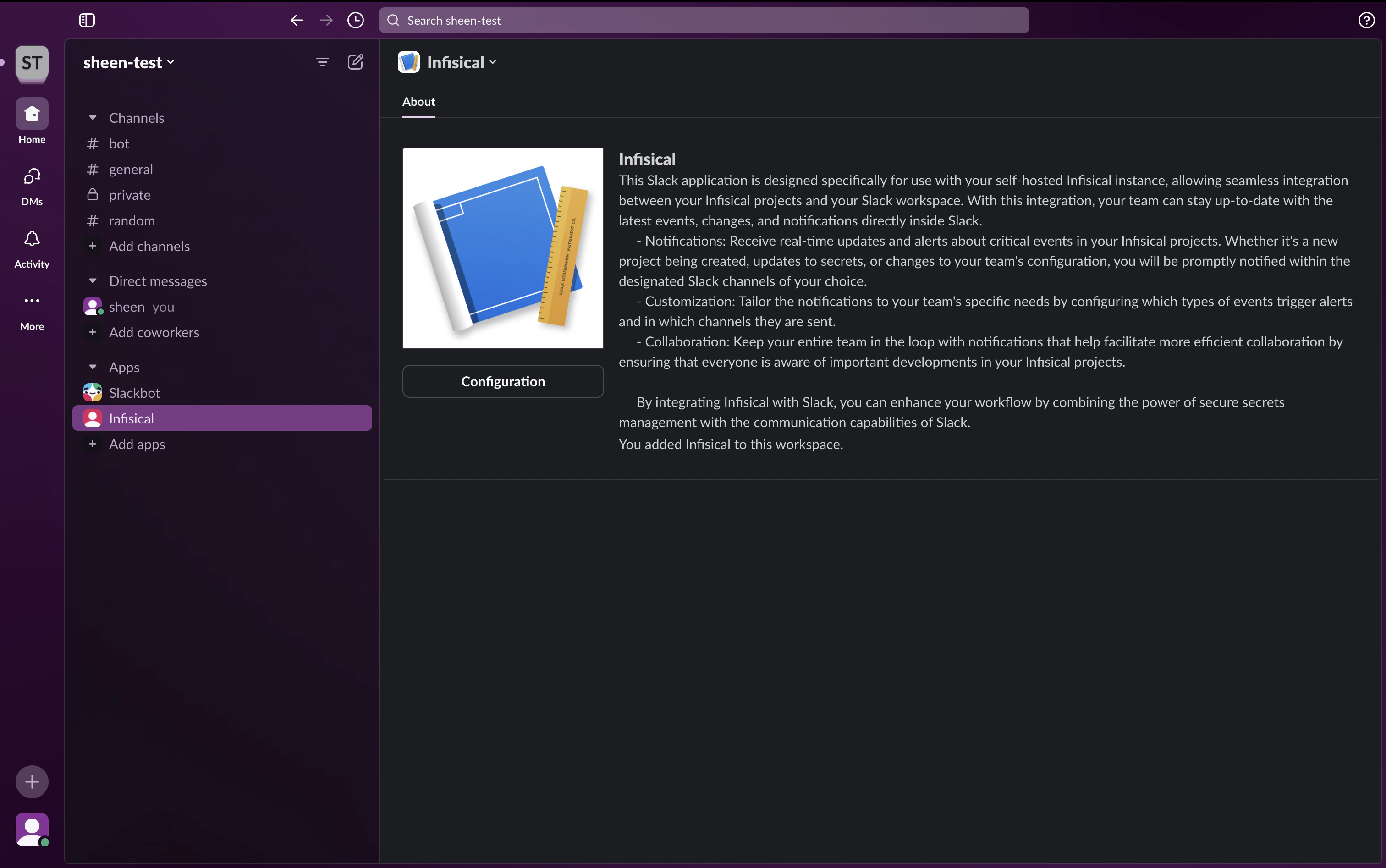Toggle the sidebar layout icon
The height and width of the screenshot is (868, 1386).
tap(87, 21)
